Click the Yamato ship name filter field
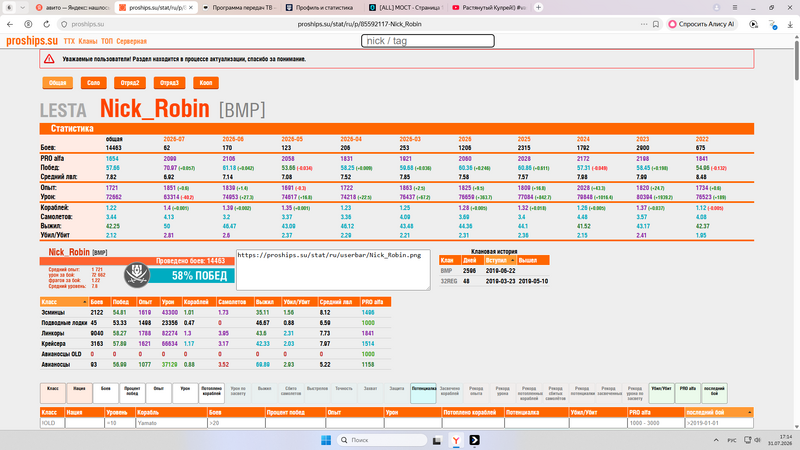The image size is (800, 450). [171, 423]
